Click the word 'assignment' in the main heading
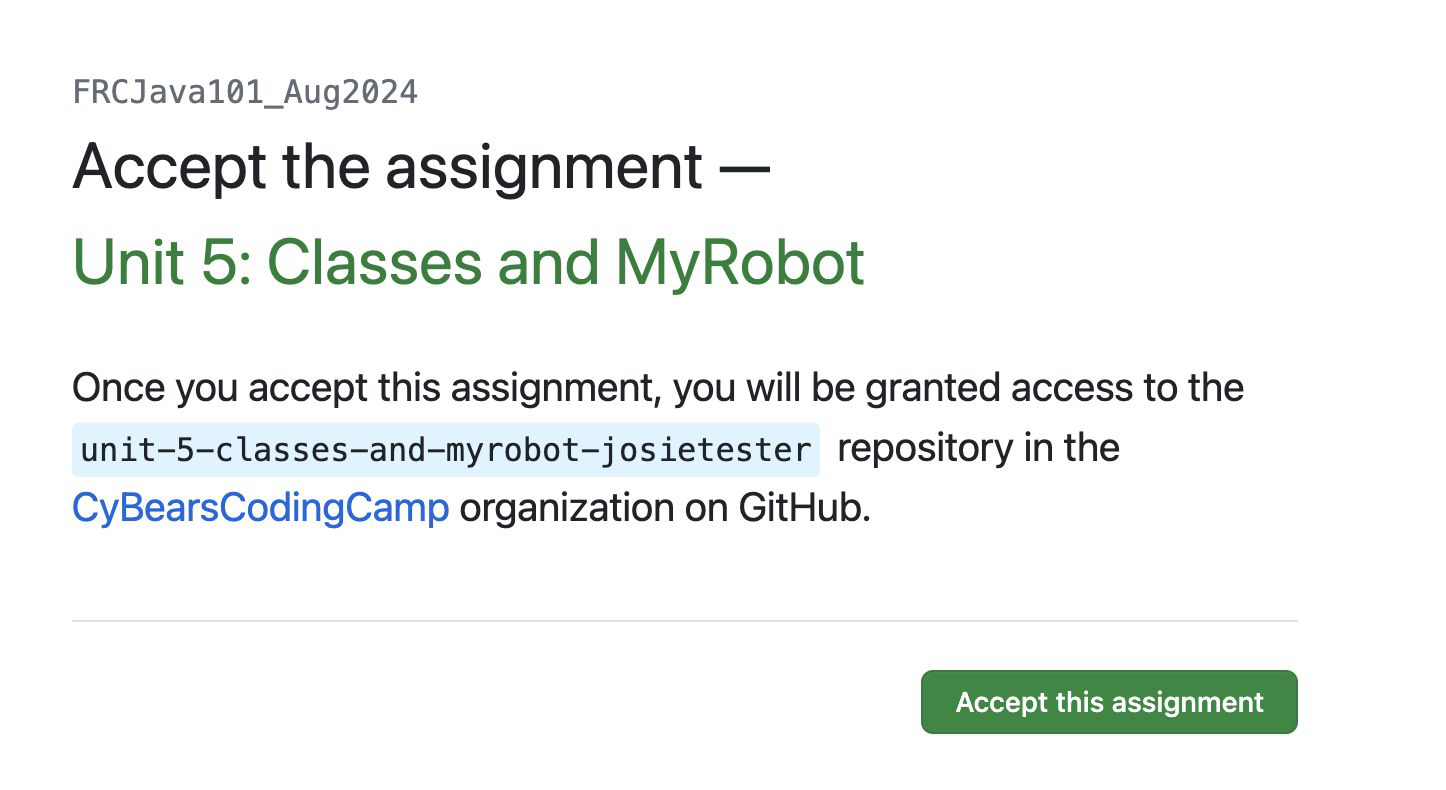1446x790 pixels. pyautogui.click(x=544, y=166)
